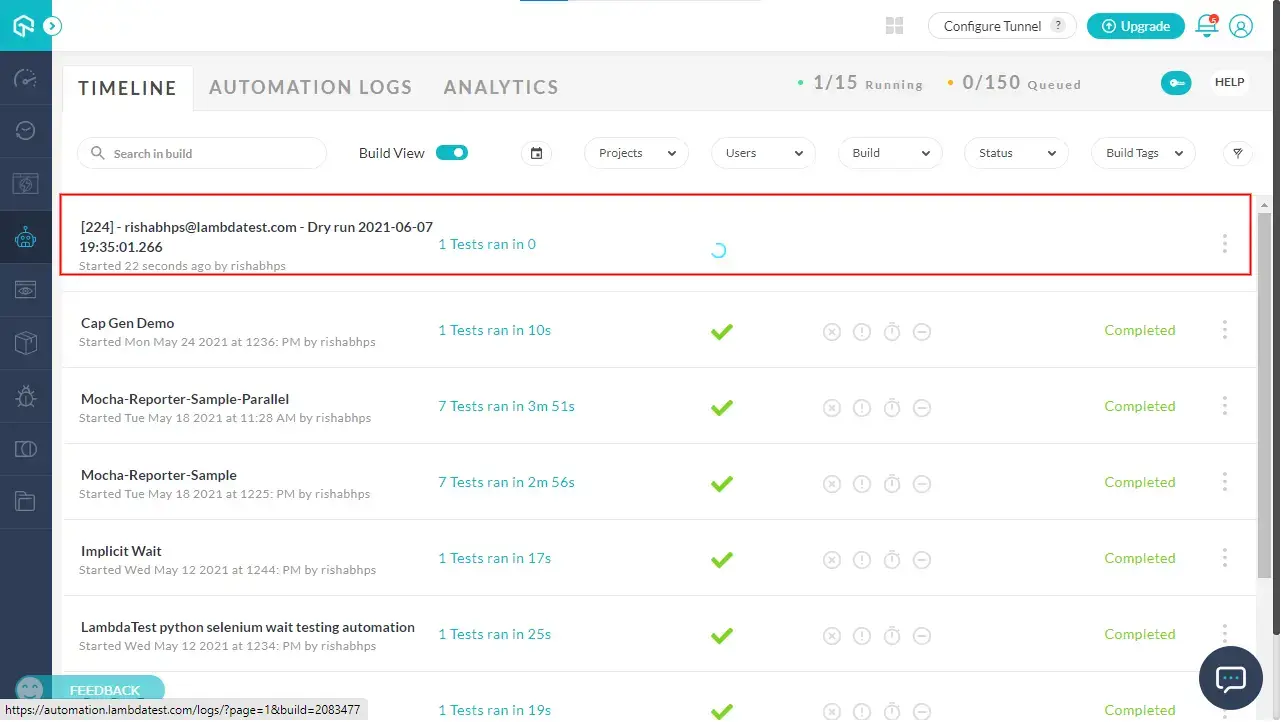
Task: Open the apps grid icon near Configure Tunnel
Action: (893, 25)
